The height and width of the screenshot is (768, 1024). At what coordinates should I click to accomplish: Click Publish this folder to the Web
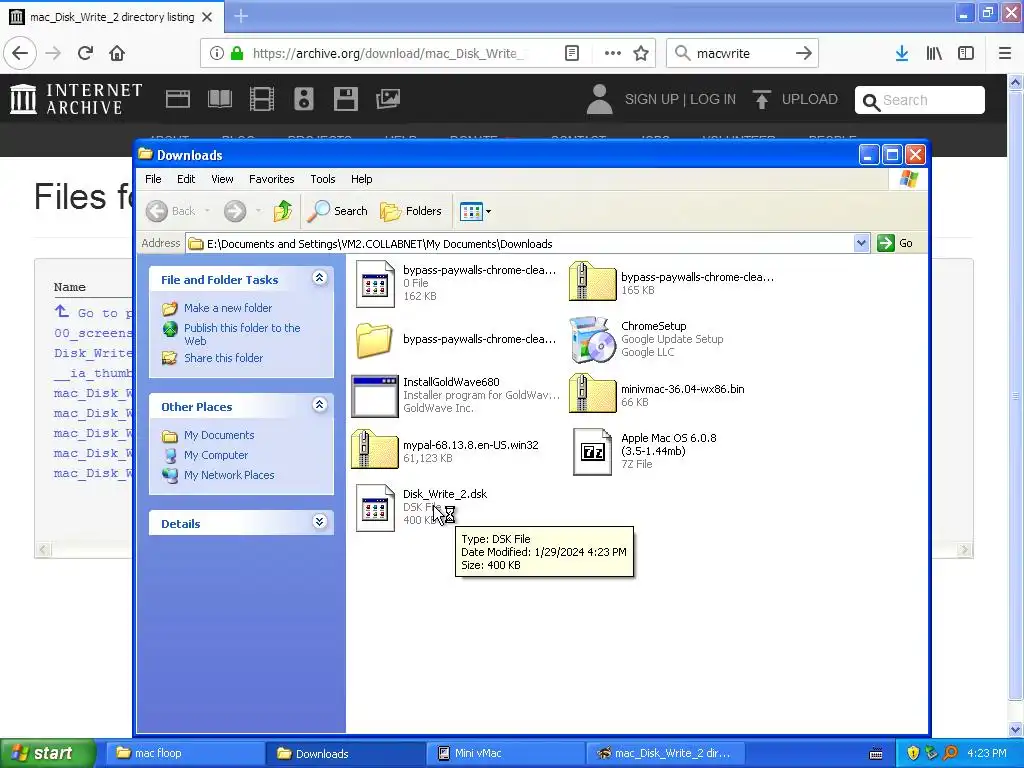(242, 334)
